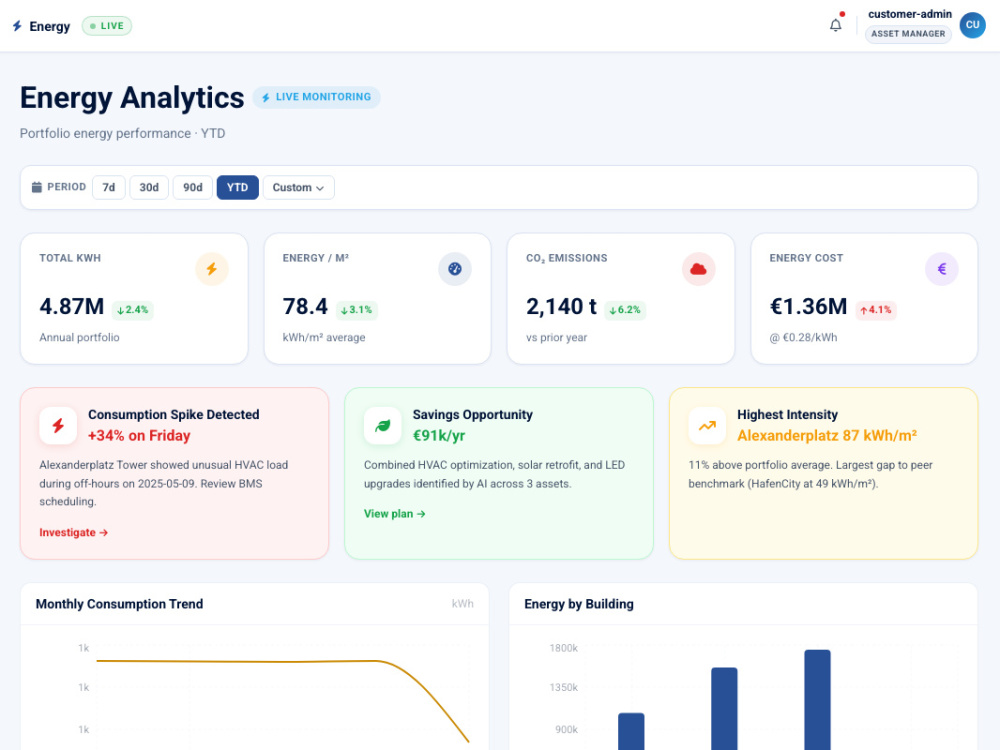The height and width of the screenshot is (750, 1000).
Task: Click the €1.36M energy cost value
Action: (808, 307)
